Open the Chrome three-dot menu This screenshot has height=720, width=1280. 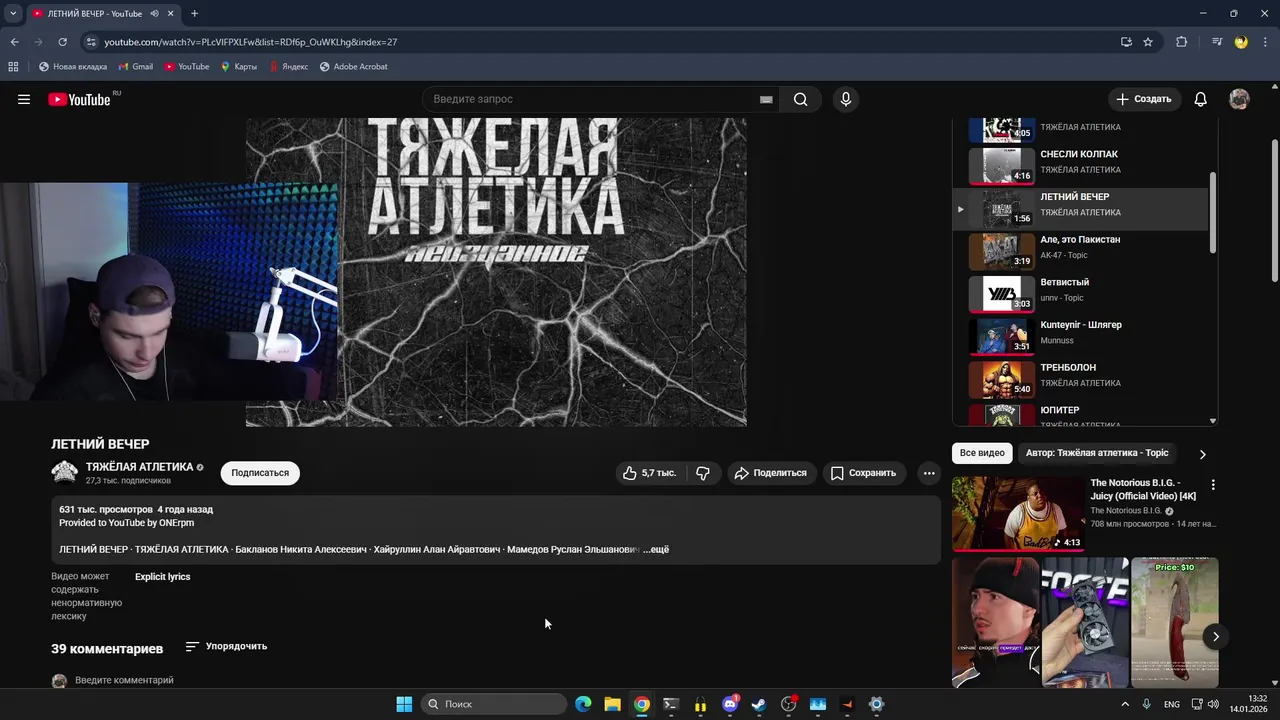click(1266, 42)
